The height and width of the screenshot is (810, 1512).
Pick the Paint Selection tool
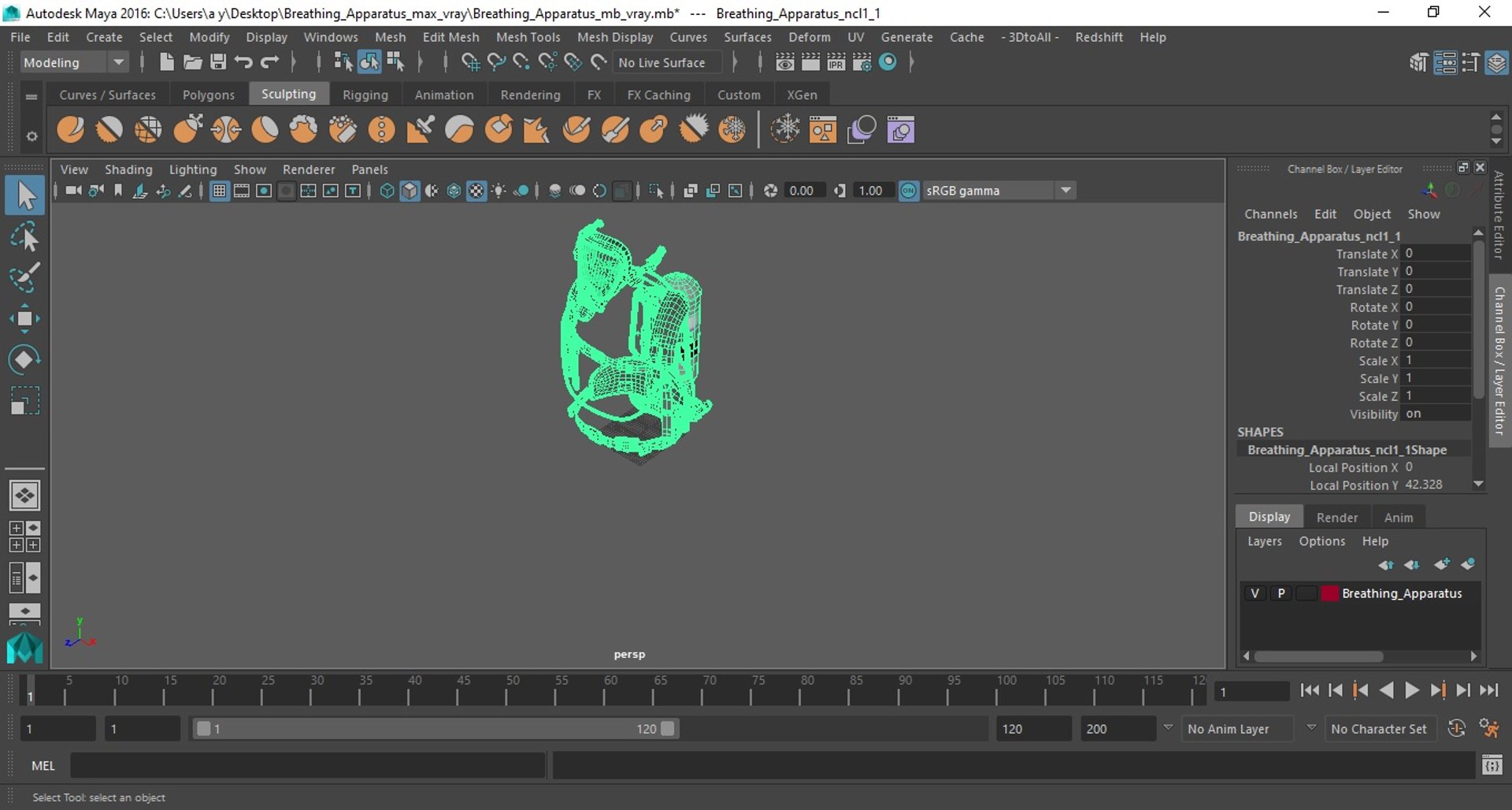coord(24,277)
